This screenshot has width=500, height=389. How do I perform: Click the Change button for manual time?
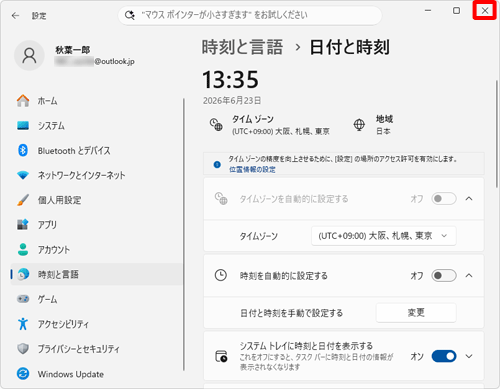[416, 313]
